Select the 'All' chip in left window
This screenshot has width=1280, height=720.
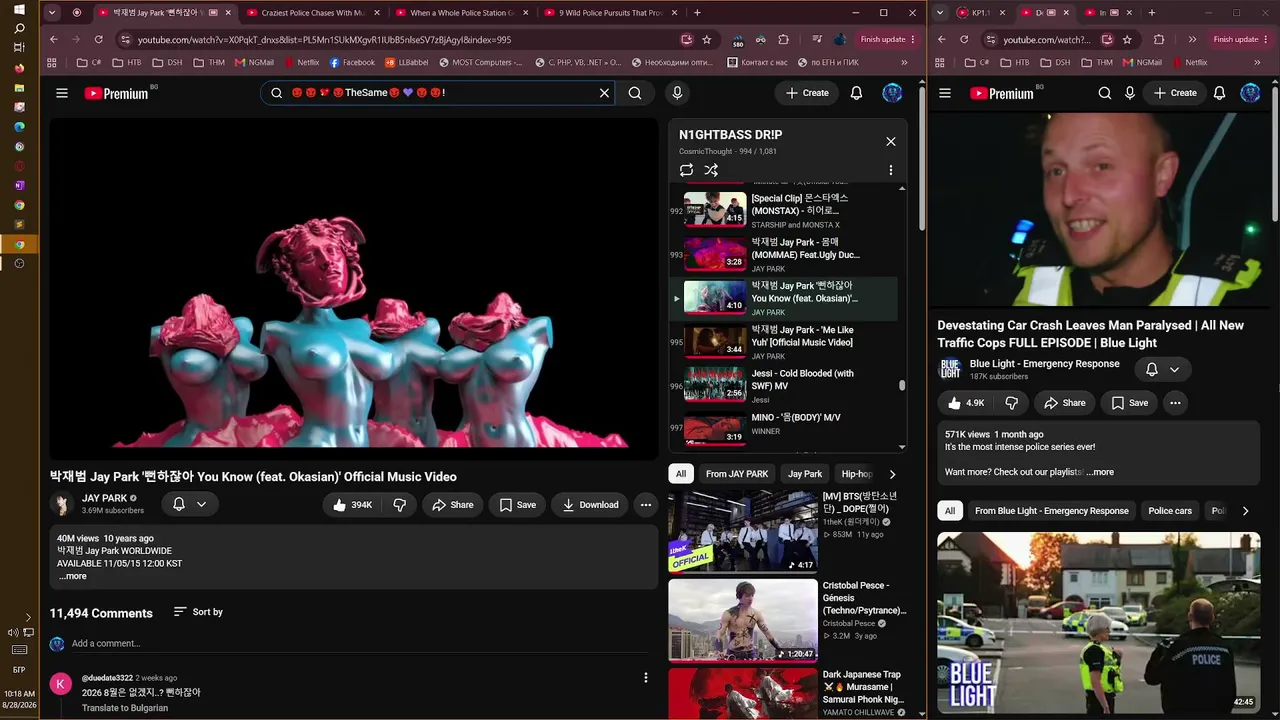681,474
